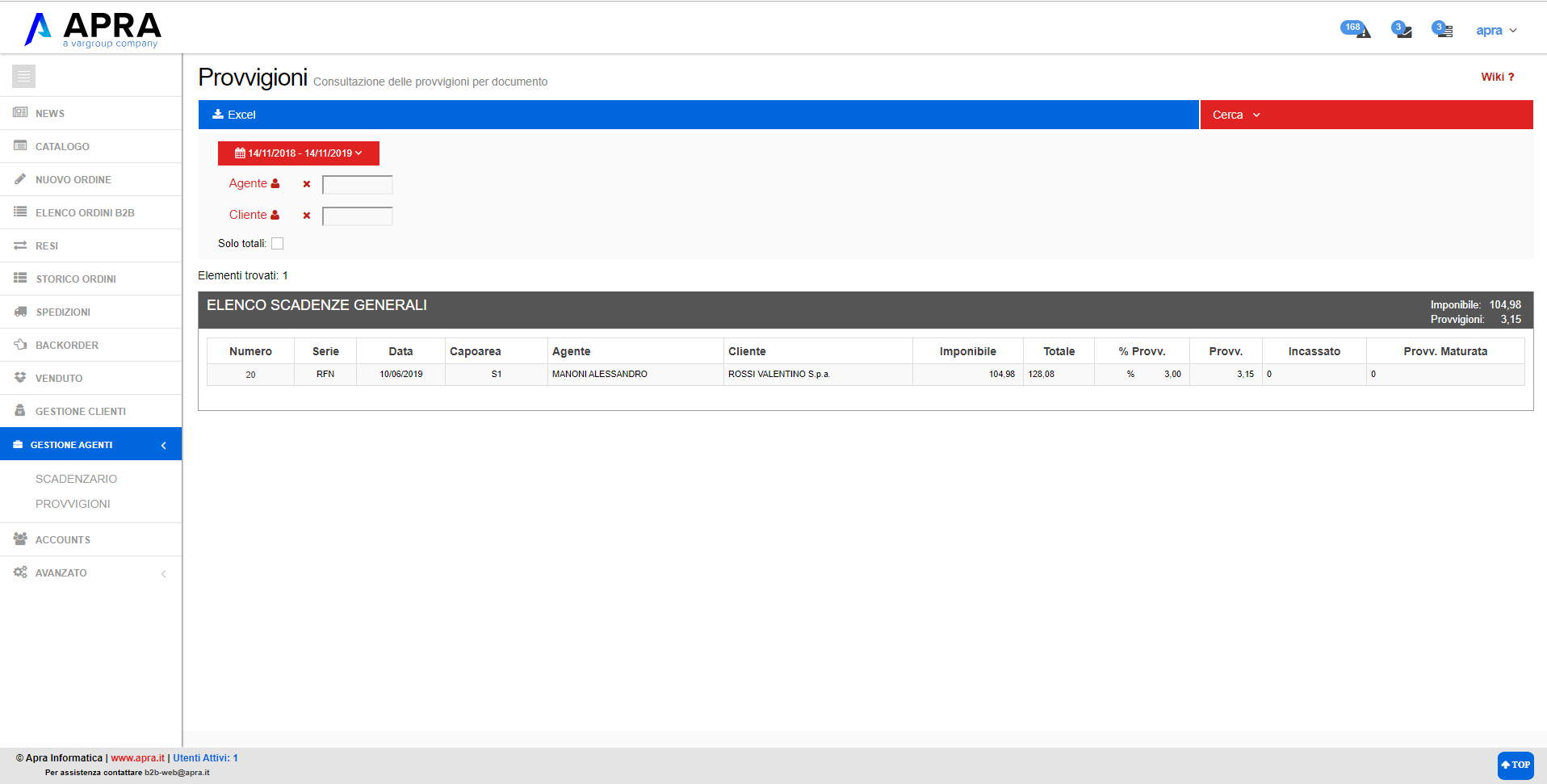The image size is (1547, 784).
Task: Open Backorder in sidebar
Action: coord(90,346)
